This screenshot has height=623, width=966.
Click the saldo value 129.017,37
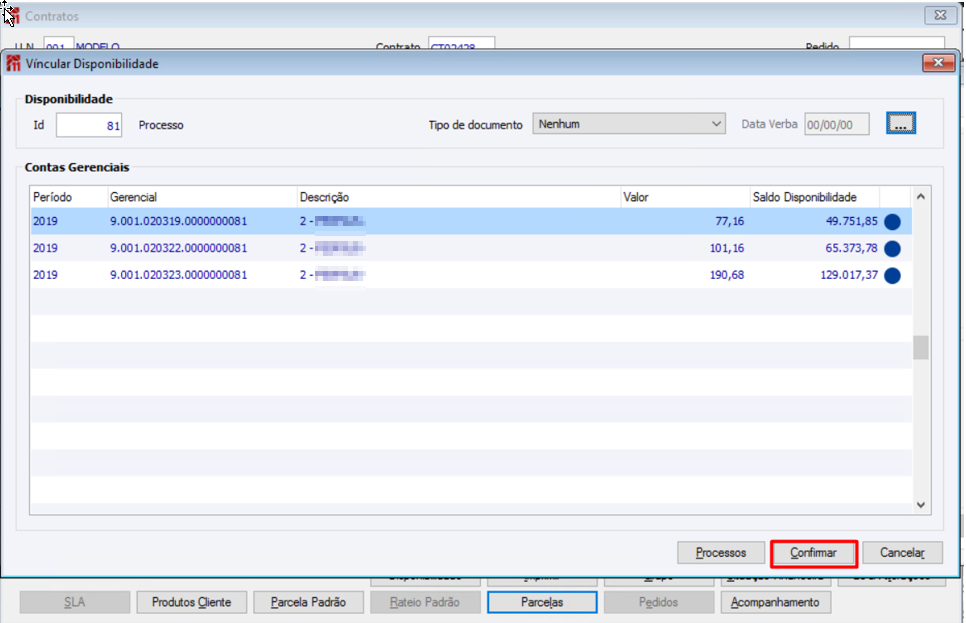pos(849,275)
